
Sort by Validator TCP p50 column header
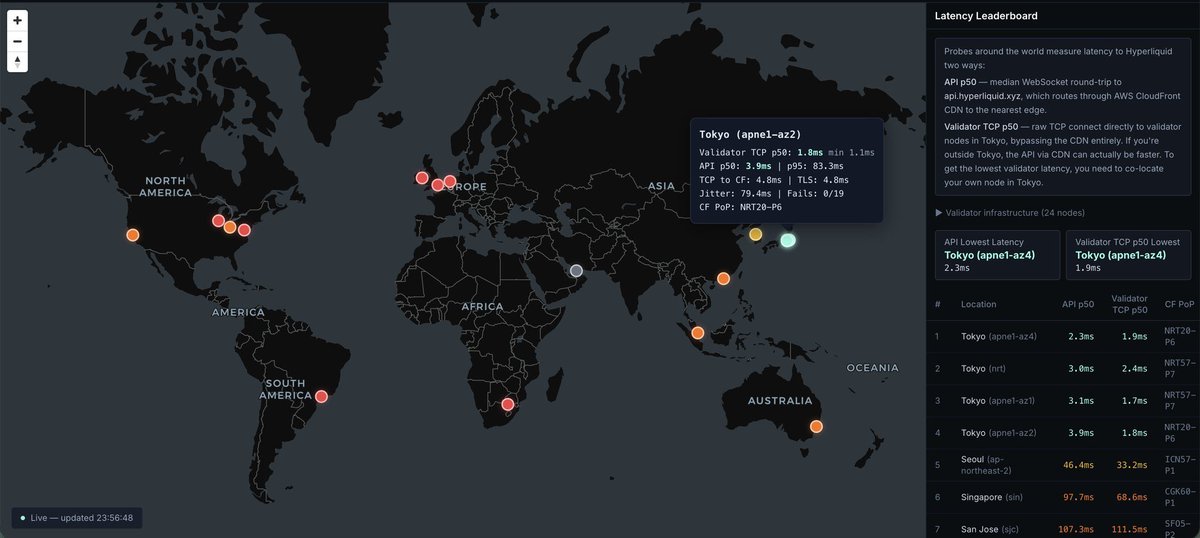pyautogui.click(x=1130, y=304)
